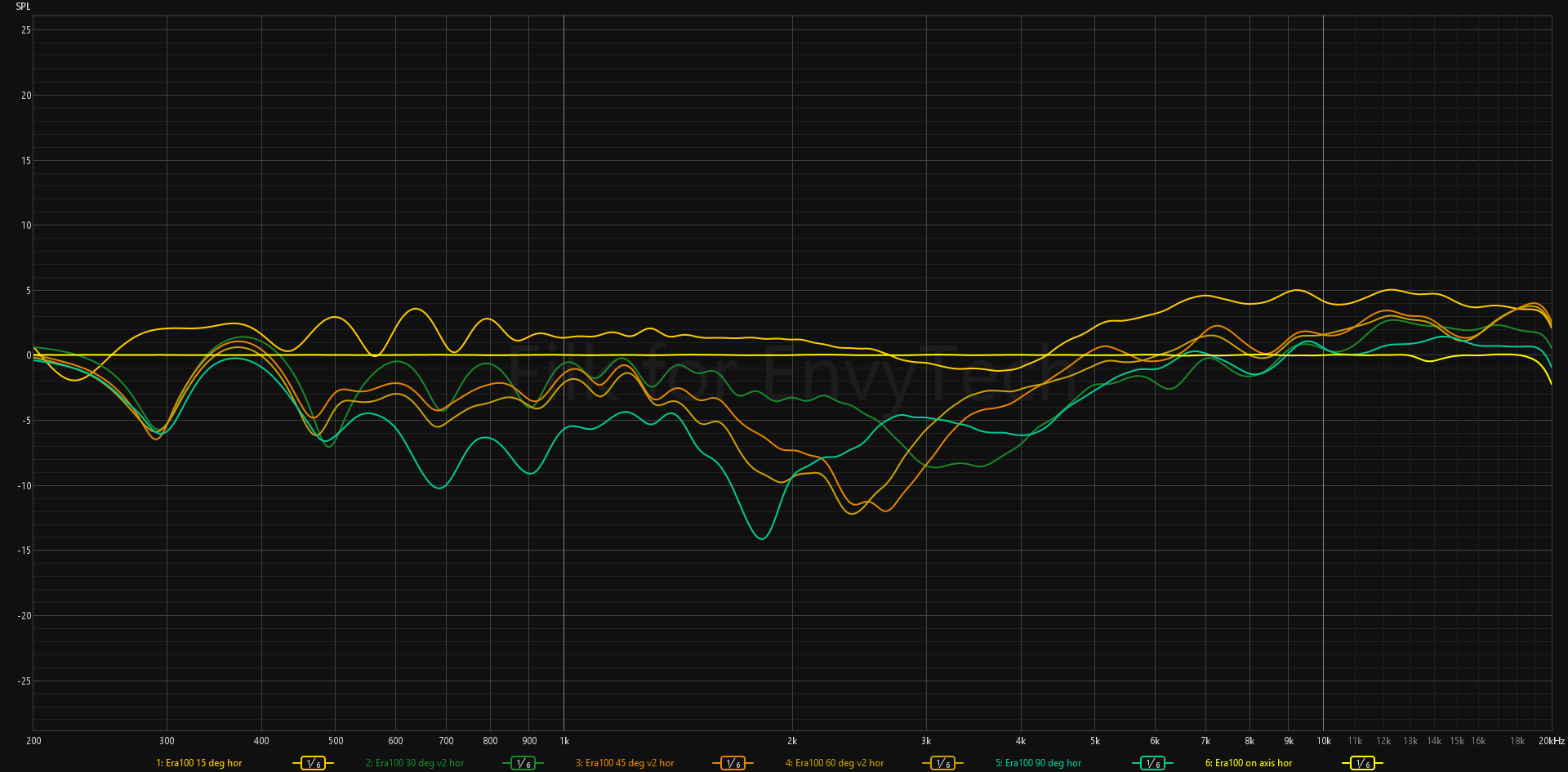
Task: Click the 20kHz frequency axis label
Action: (x=1552, y=741)
